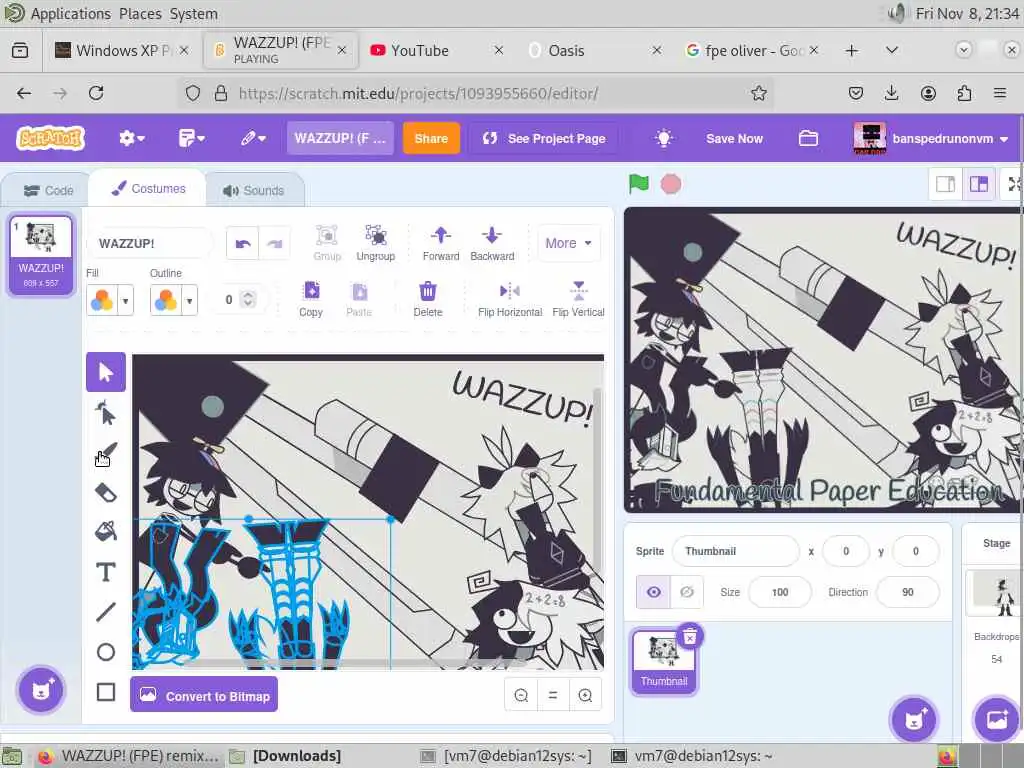This screenshot has height=768, width=1024.
Task: Switch to Windows XP browser tab
Action: tap(122, 50)
